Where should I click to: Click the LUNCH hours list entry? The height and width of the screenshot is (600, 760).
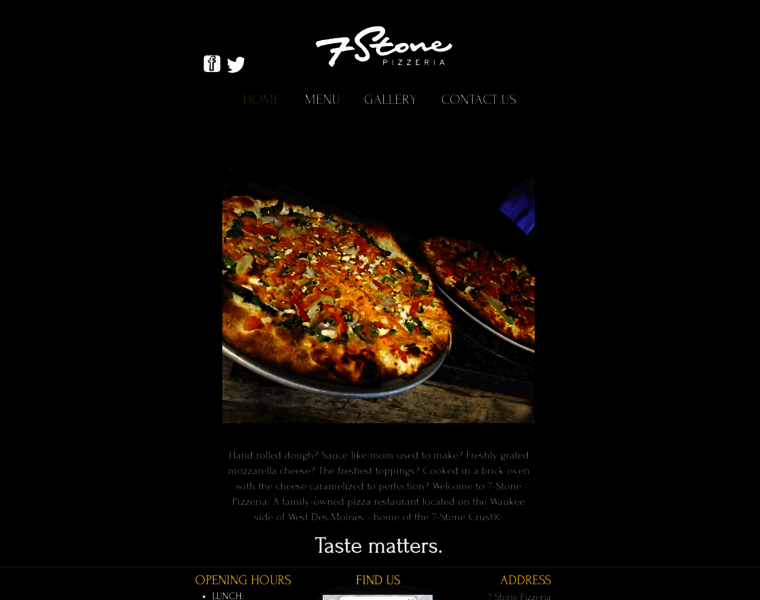click(228, 596)
